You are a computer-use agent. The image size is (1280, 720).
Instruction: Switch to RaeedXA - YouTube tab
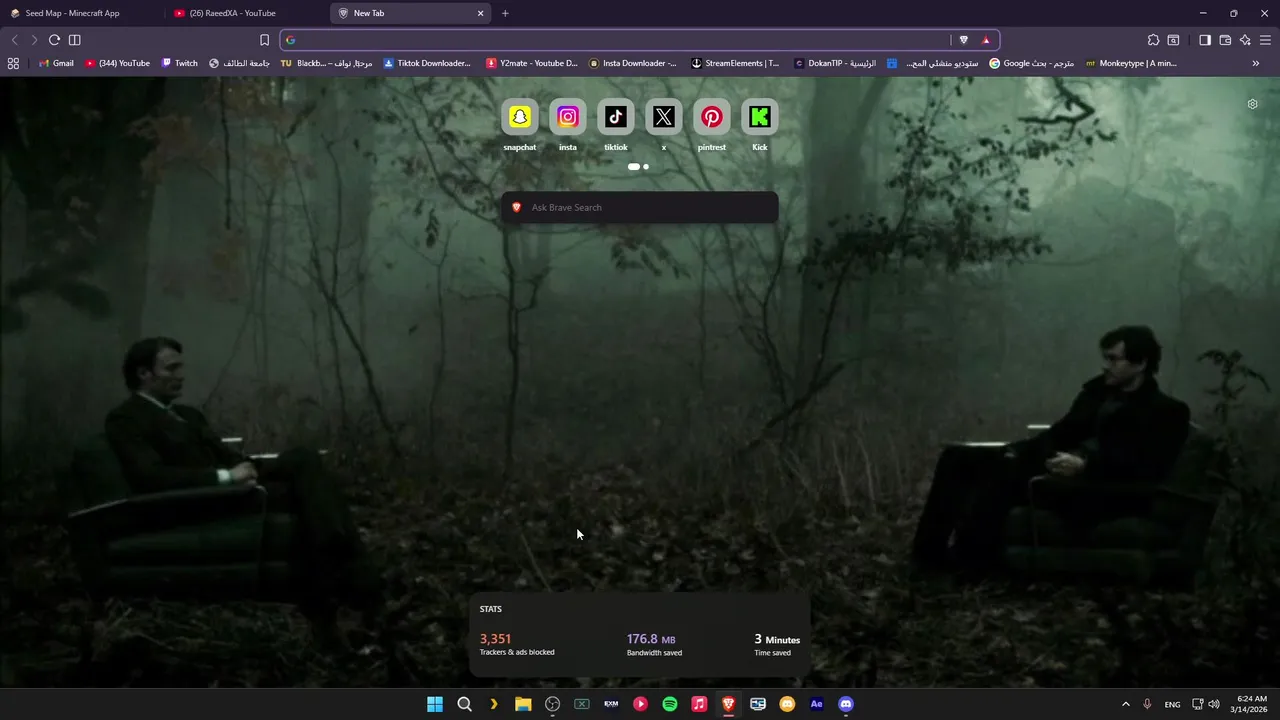247,13
